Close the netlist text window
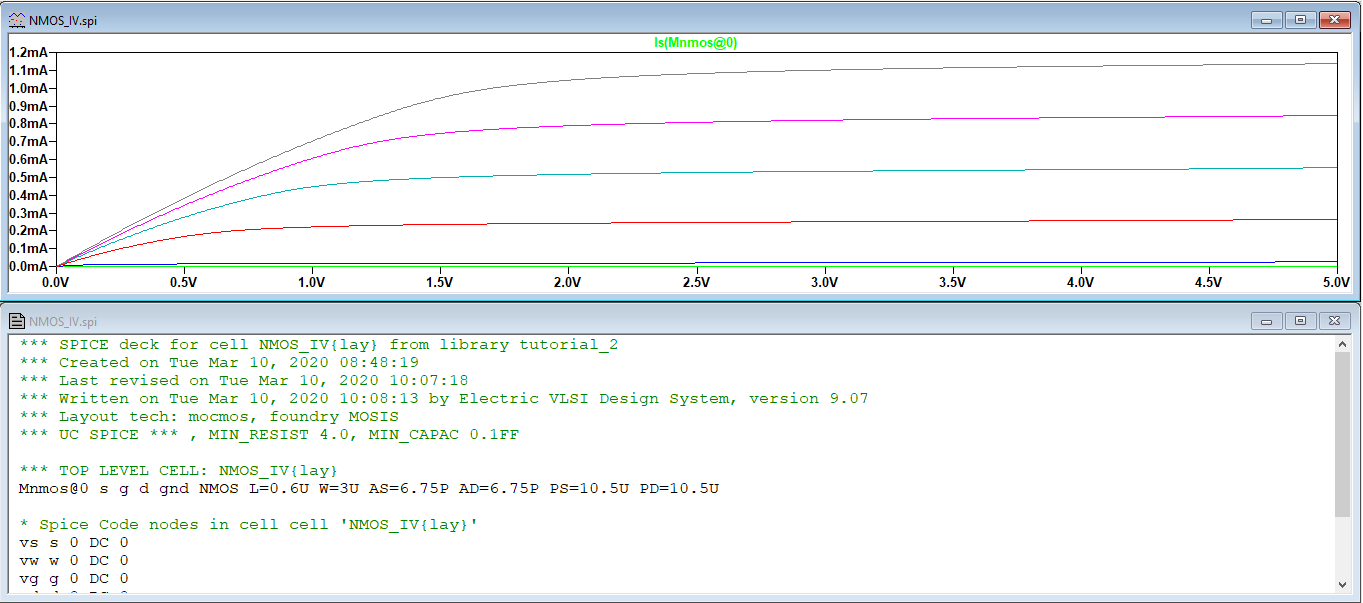Image resolution: width=1363 pixels, height=603 pixels. click(x=1334, y=321)
